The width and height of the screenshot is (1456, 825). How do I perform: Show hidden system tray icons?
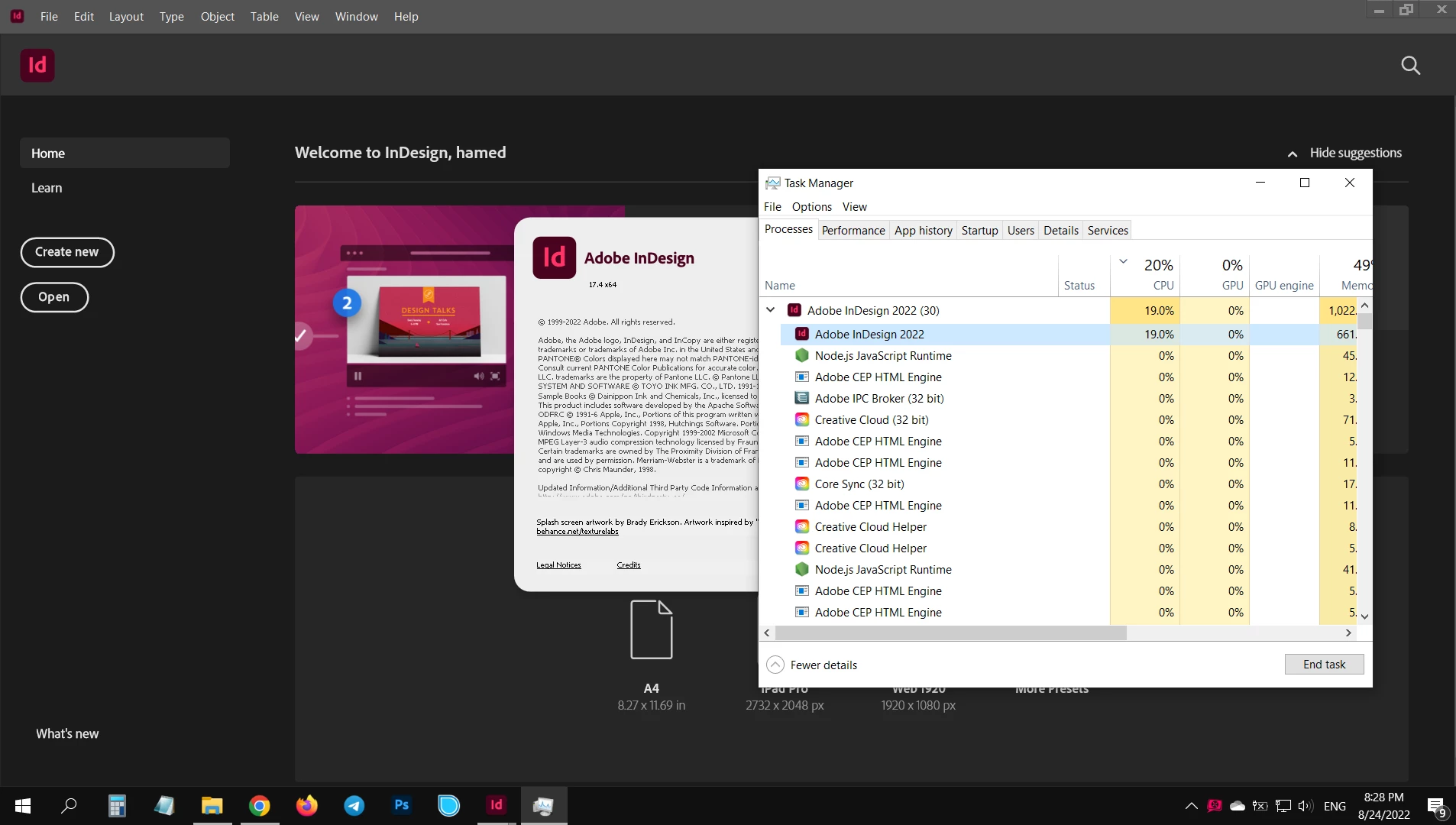coord(1191,806)
